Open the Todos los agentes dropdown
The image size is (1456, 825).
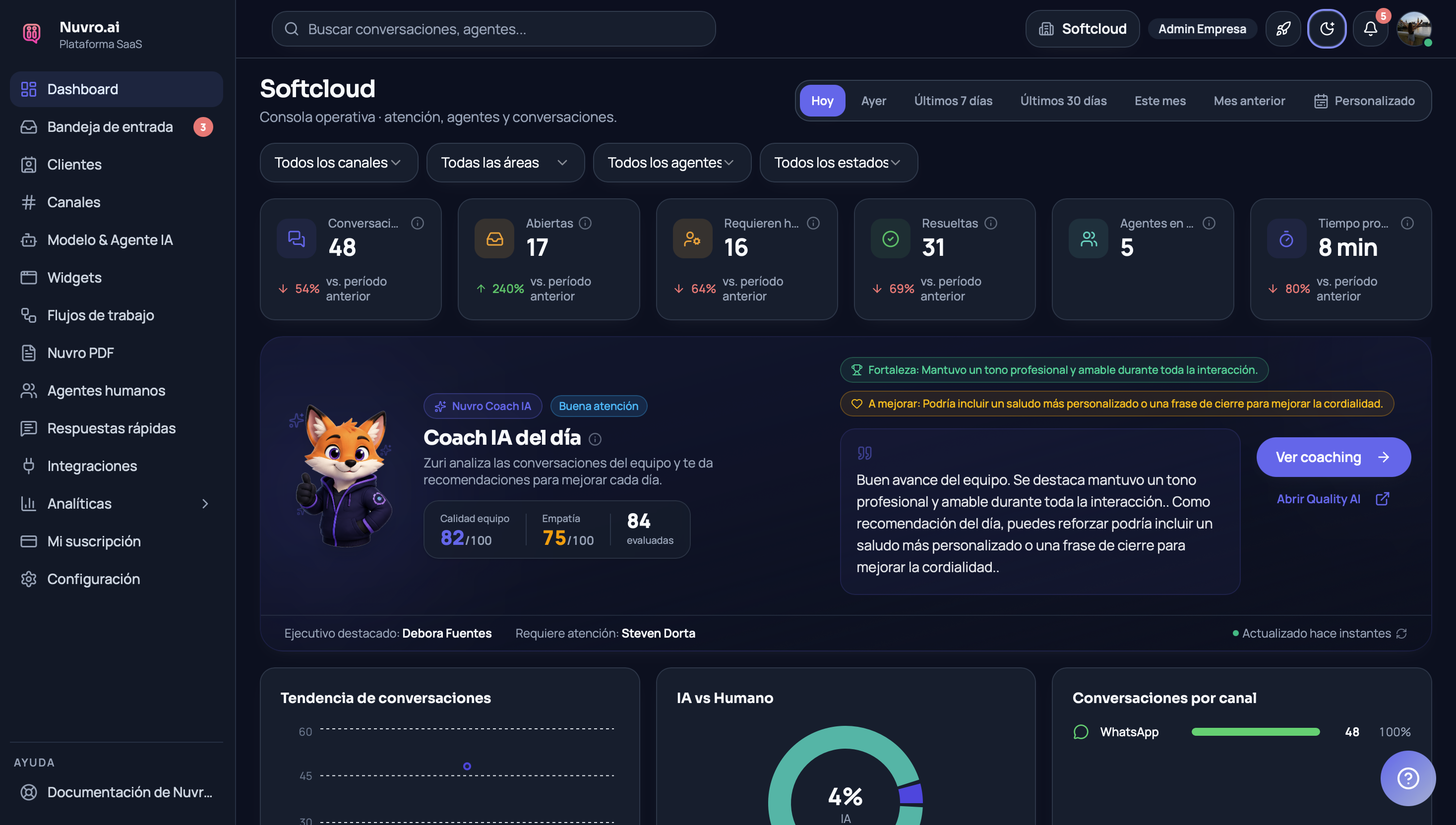pos(672,163)
